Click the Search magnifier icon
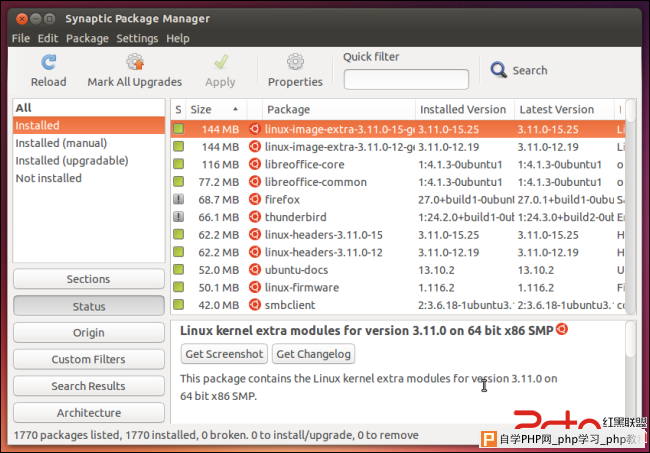This screenshot has height=453, width=650. point(498,70)
